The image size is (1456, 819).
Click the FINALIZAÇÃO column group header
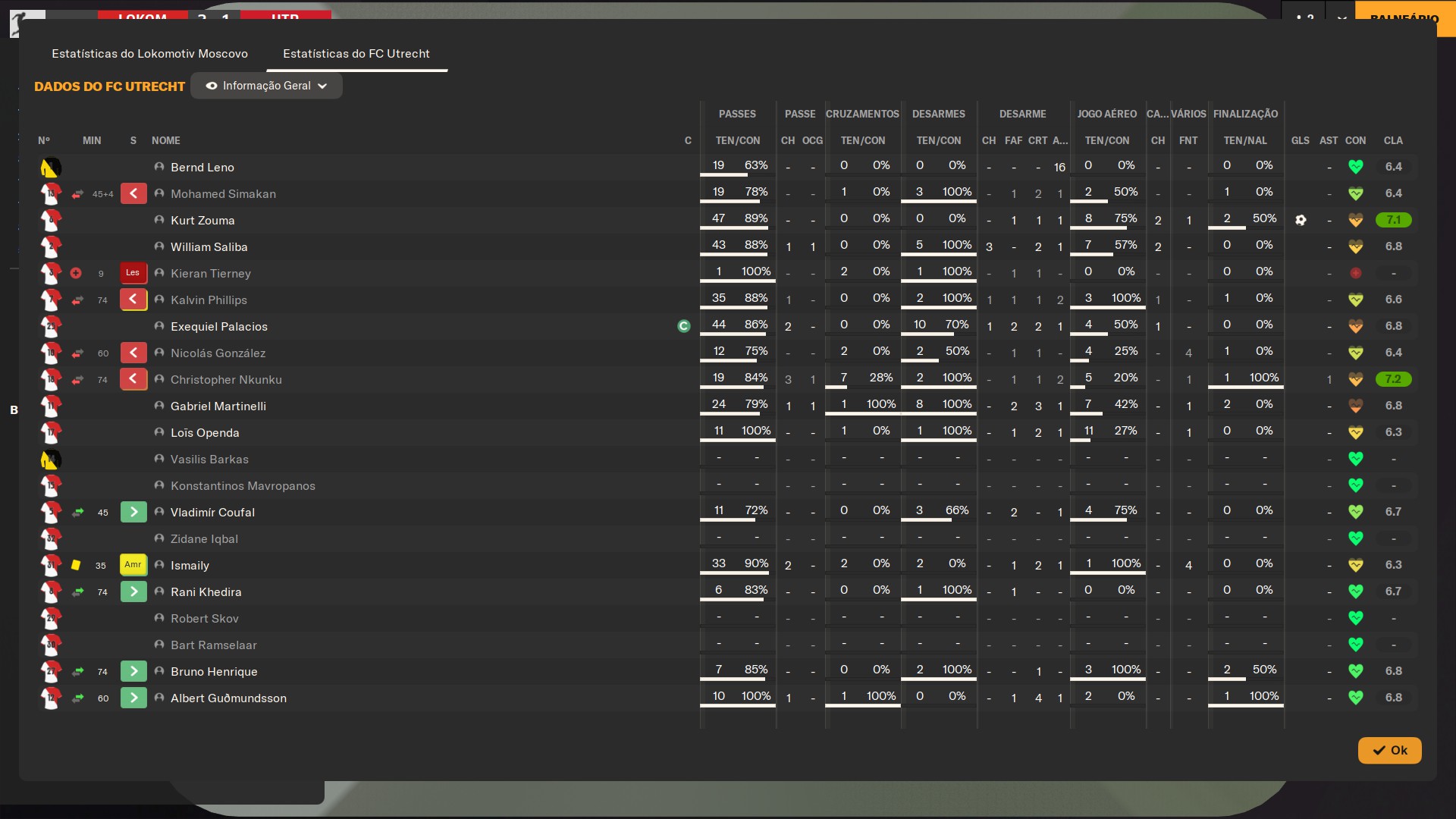coord(1245,114)
